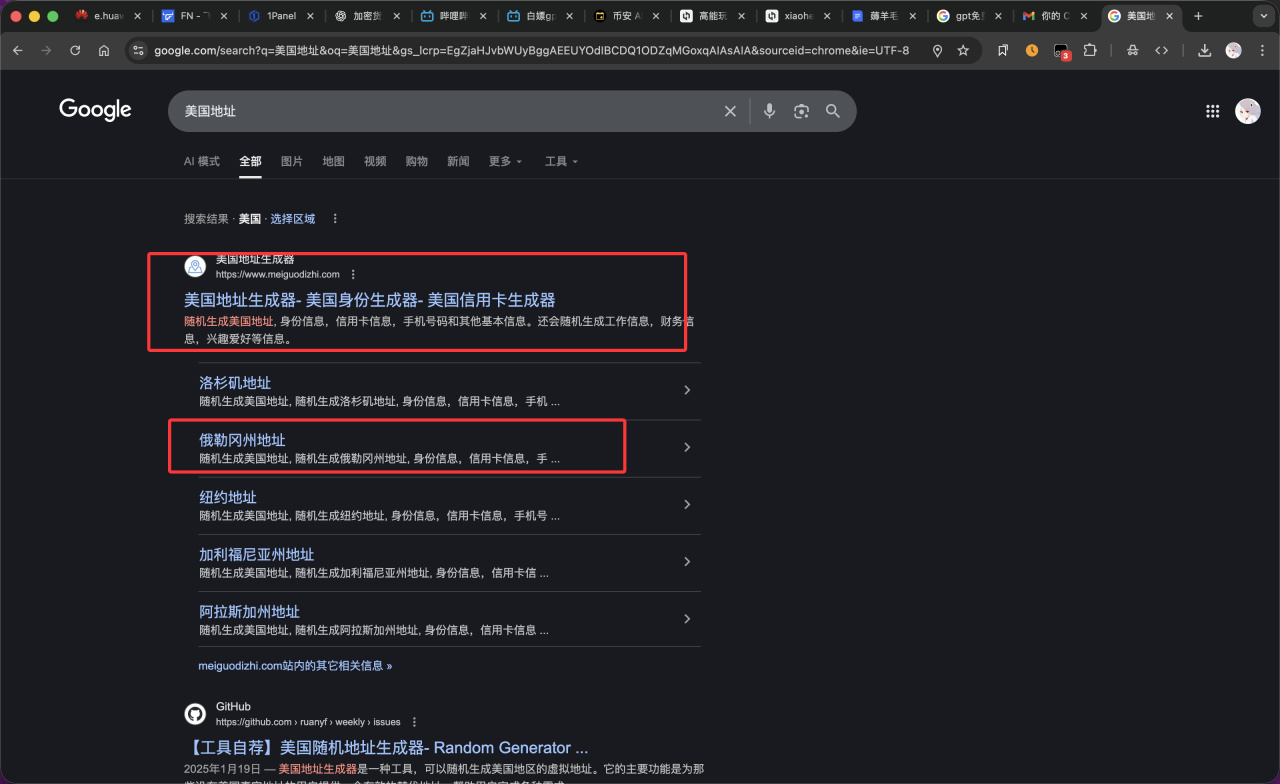Open the Chrome profile avatar in toolbar
Image resolution: width=1280 pixels, height=784 pixels.
point(1234,50)
